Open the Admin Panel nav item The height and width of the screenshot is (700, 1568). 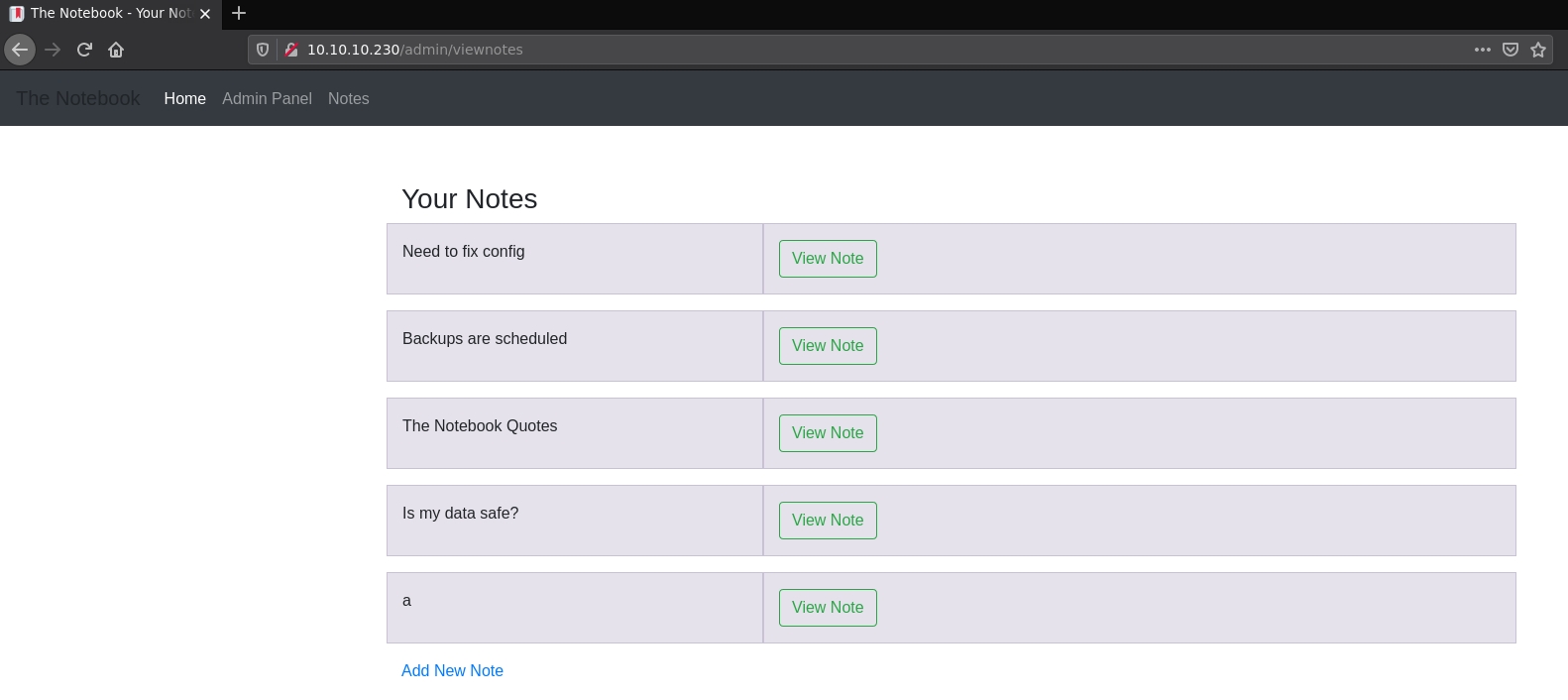click(267, 98)
